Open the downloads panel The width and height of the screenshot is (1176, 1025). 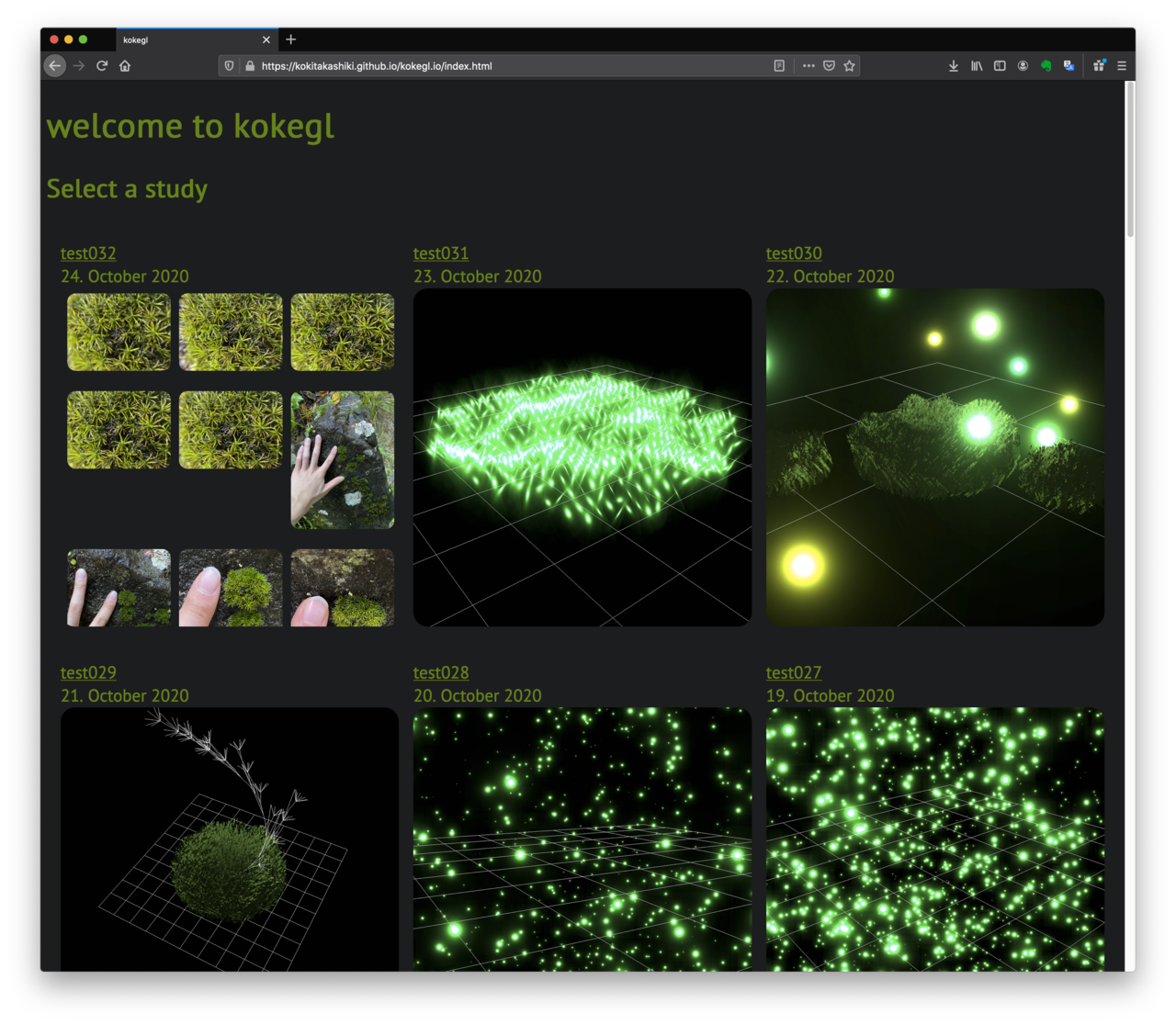954,66
